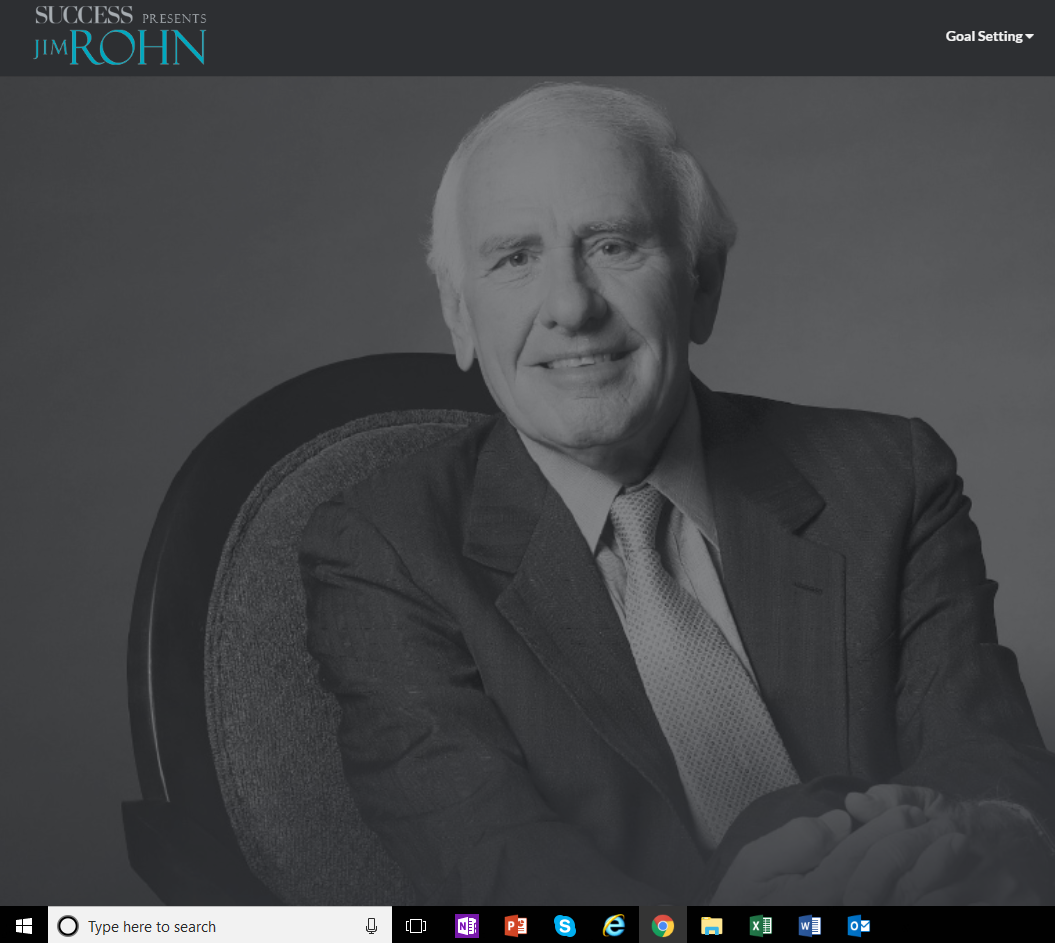Open File Explorer from the taskbar
Image resolution: width=1055 pixels, height=943 pixels.
click(711, 926)
